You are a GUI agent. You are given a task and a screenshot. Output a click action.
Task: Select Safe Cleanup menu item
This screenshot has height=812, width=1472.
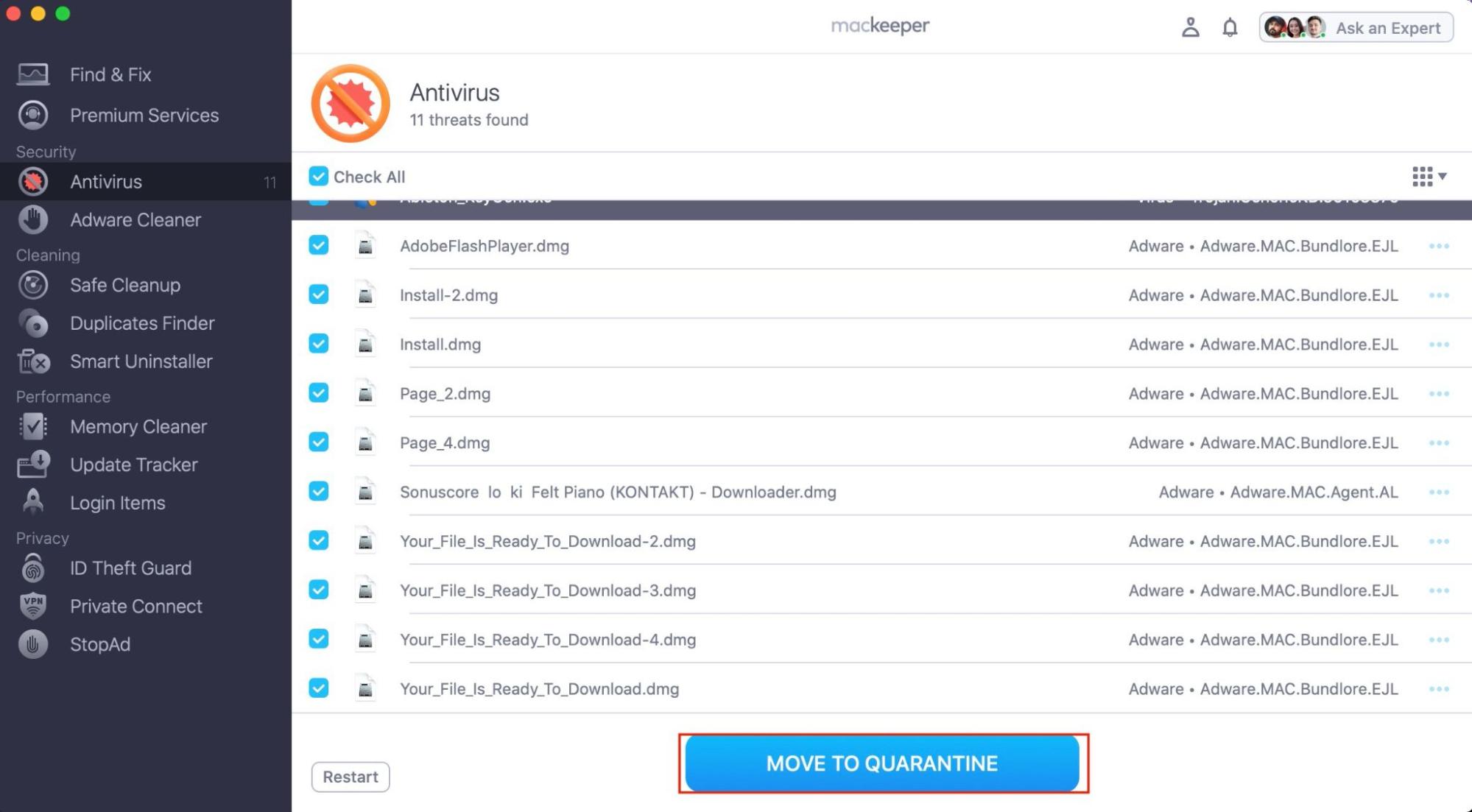pos(146,285)
